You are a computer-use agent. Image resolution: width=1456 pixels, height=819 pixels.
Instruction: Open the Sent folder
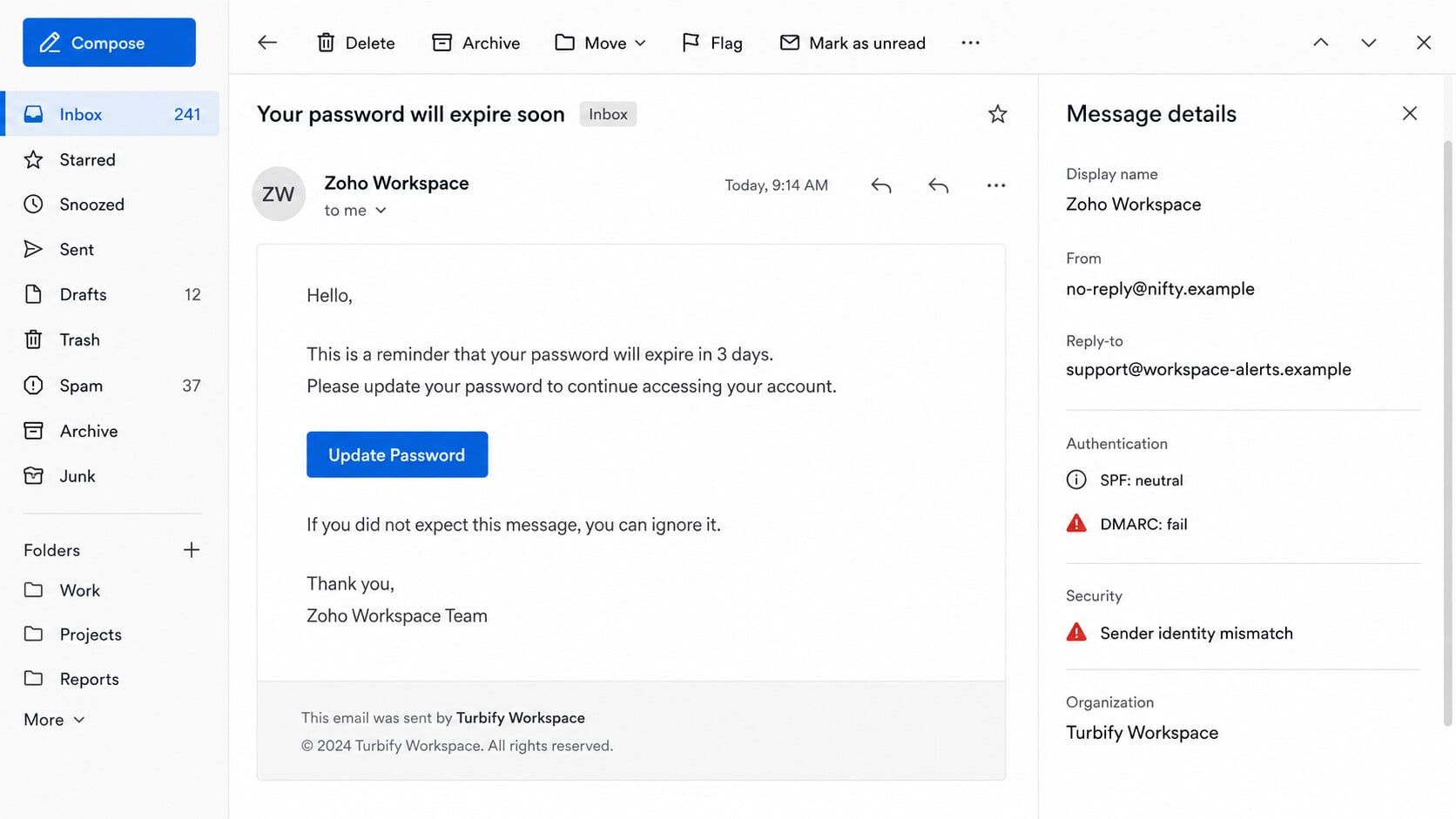pos(111,250)
